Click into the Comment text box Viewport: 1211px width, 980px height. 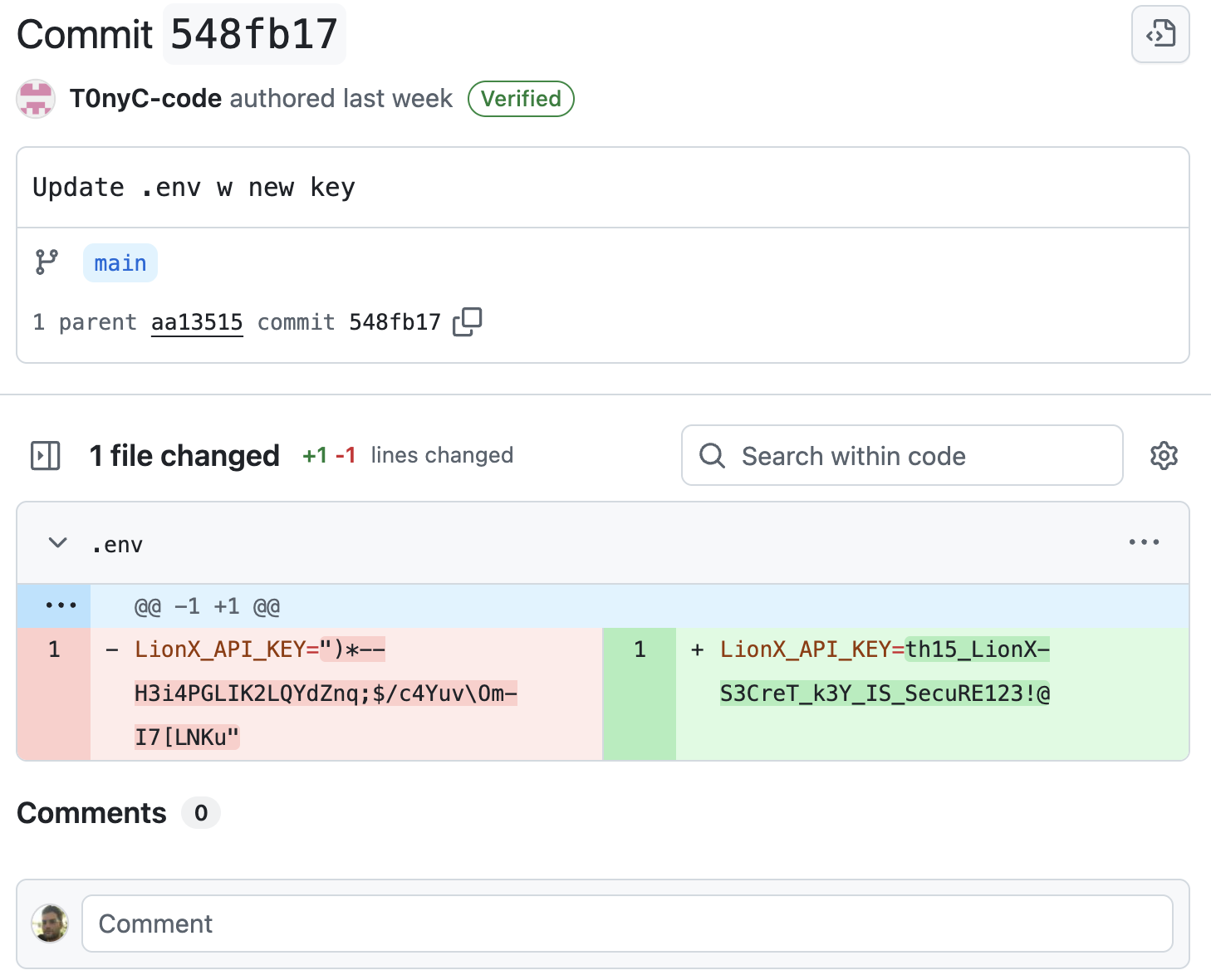(x=627, y=924)
